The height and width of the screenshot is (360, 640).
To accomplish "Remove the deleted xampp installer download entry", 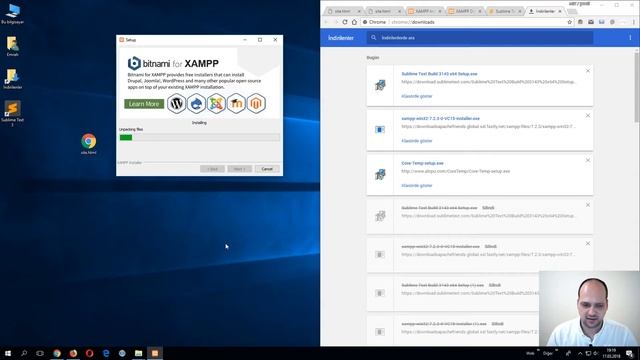I will pos(588,244).
